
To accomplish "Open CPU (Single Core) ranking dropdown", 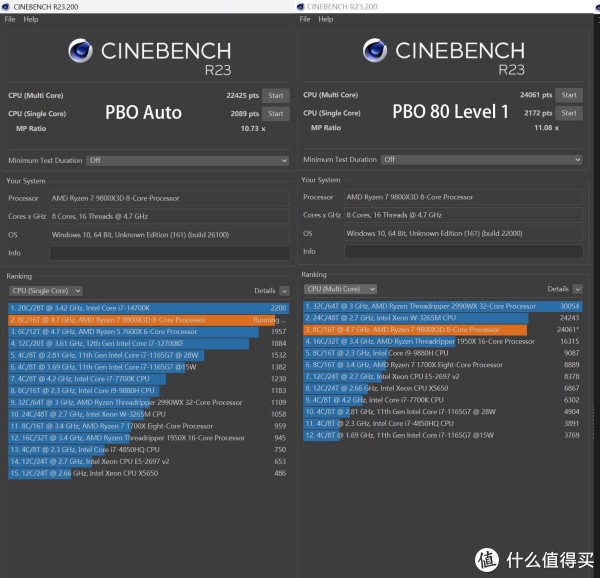I will click(46, 291).
